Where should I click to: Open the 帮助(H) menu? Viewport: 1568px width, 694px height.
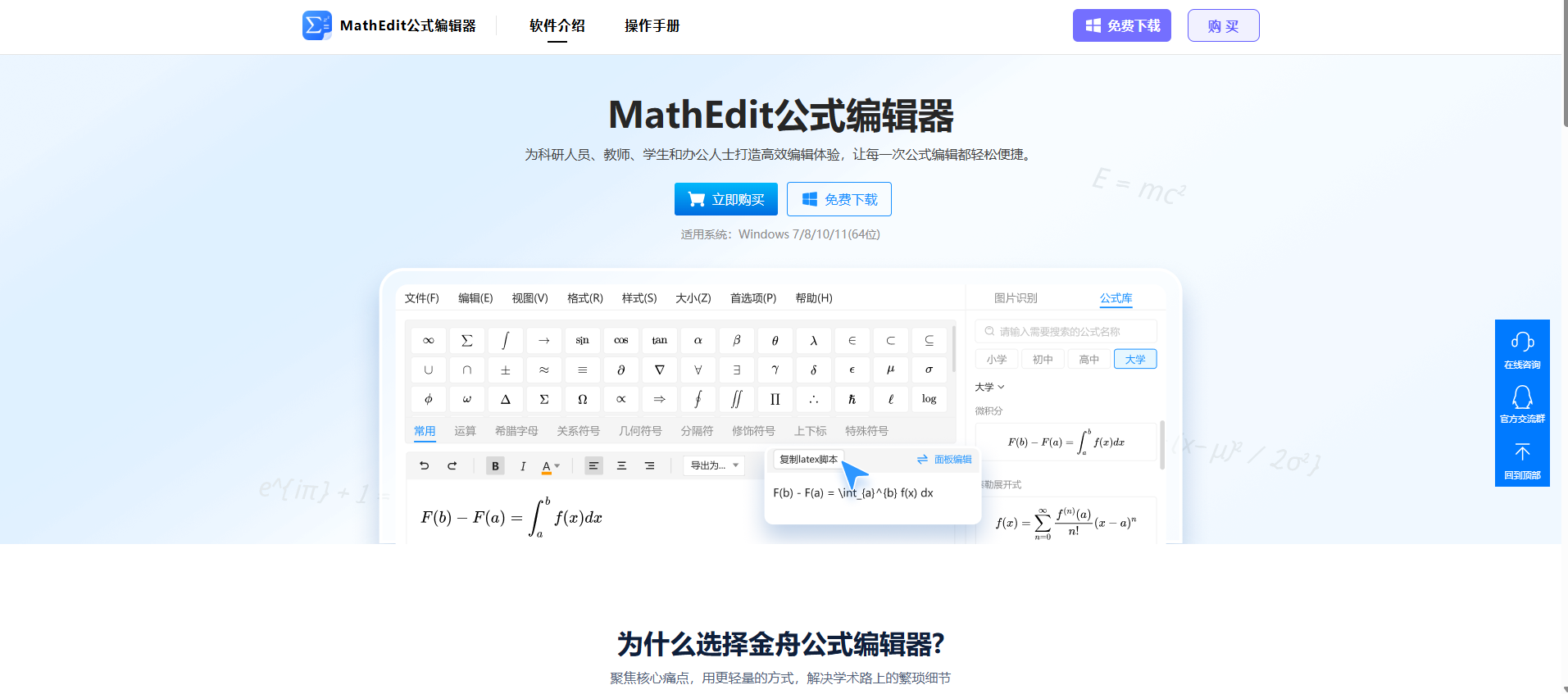814,298
